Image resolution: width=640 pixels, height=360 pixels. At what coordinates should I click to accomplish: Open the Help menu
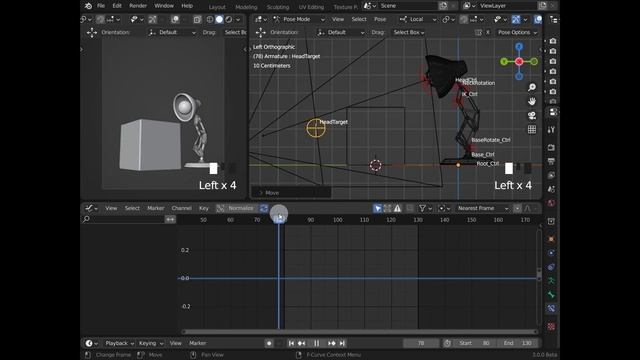(187, 6)
